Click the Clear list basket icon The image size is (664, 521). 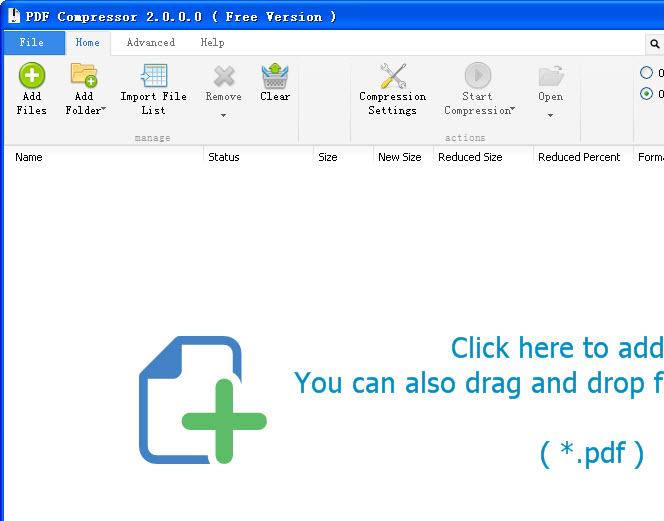[x=275, y=76]
